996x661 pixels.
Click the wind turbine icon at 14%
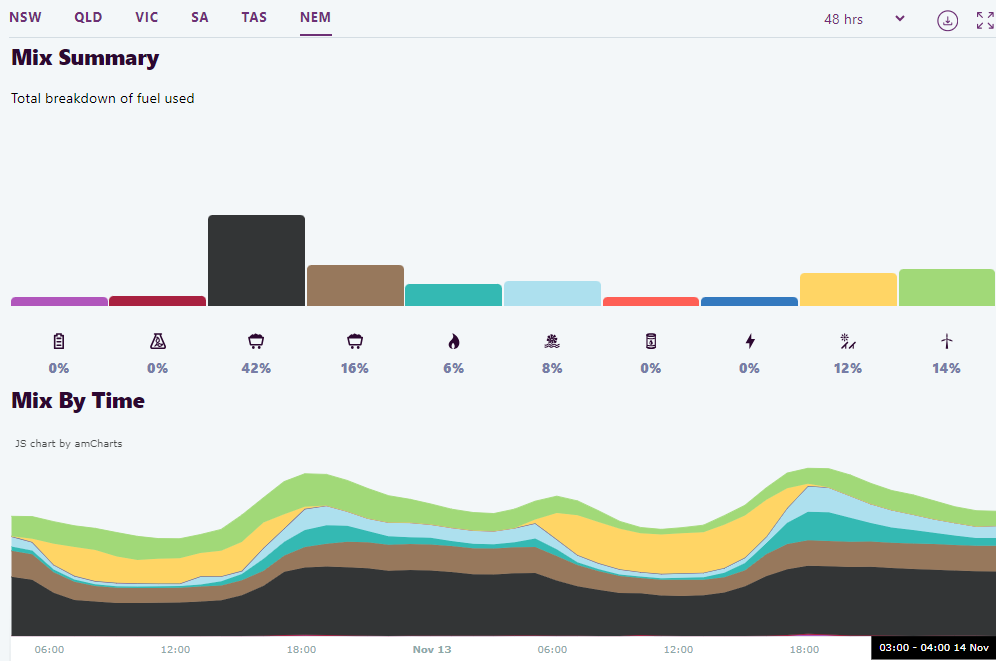(x=946, y=341)
